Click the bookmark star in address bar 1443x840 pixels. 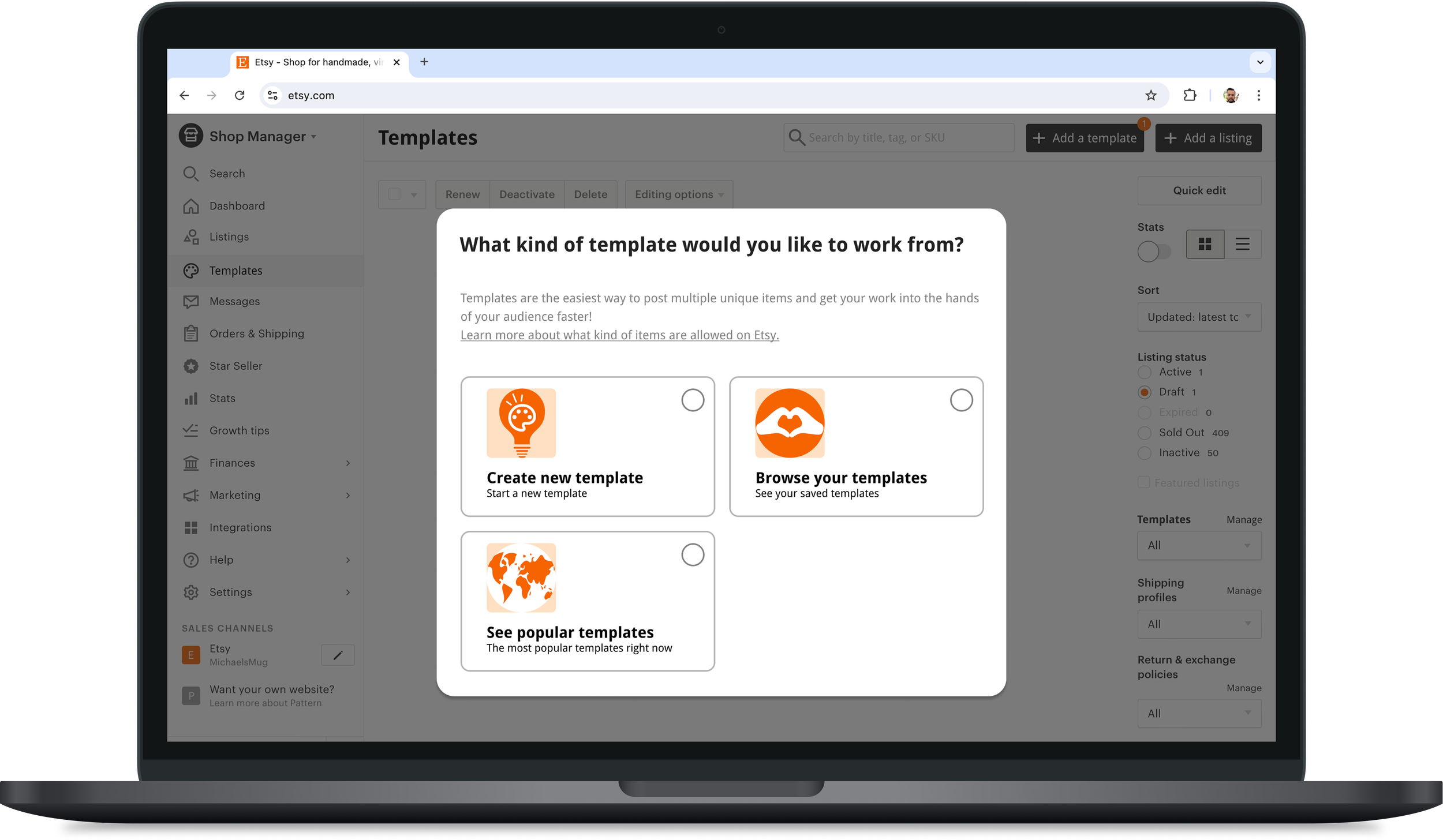[1150, 95]
